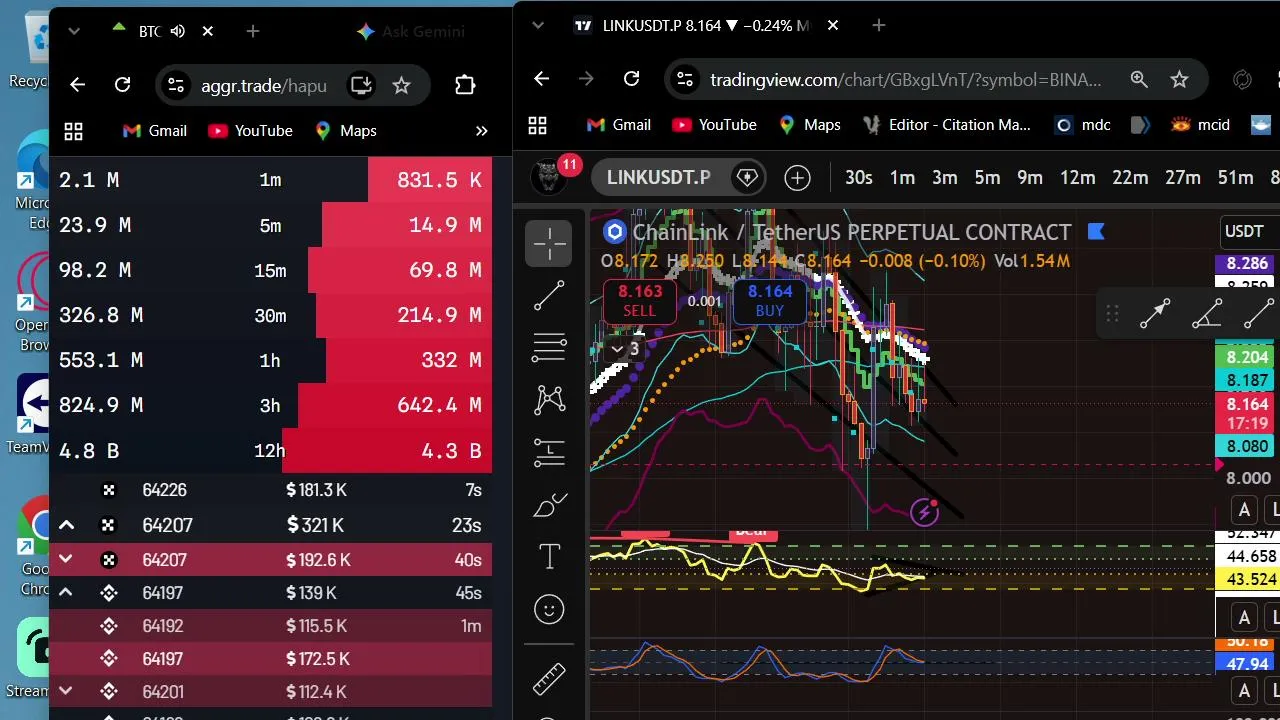Select the 5m chart interval

pos(987,178)
